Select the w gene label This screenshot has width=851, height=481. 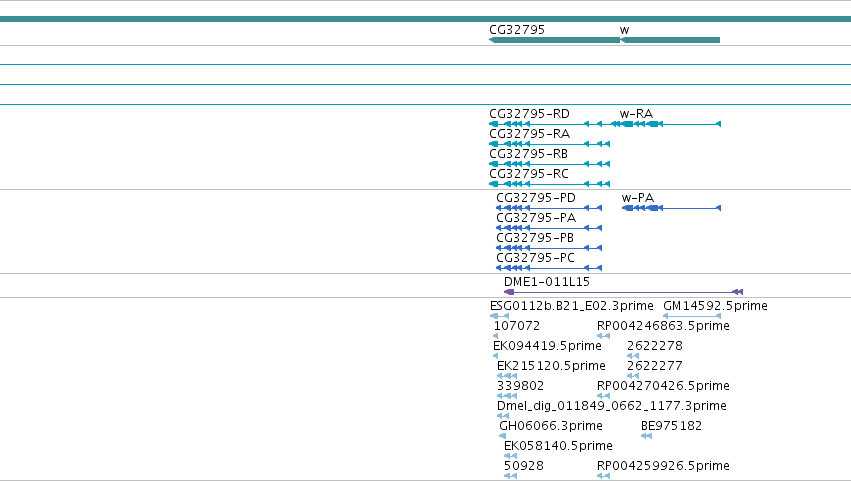point(624,30)
